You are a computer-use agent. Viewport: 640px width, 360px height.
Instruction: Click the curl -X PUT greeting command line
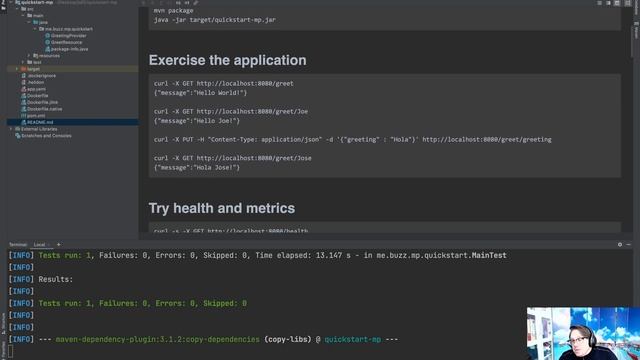(x=353, y=140)
